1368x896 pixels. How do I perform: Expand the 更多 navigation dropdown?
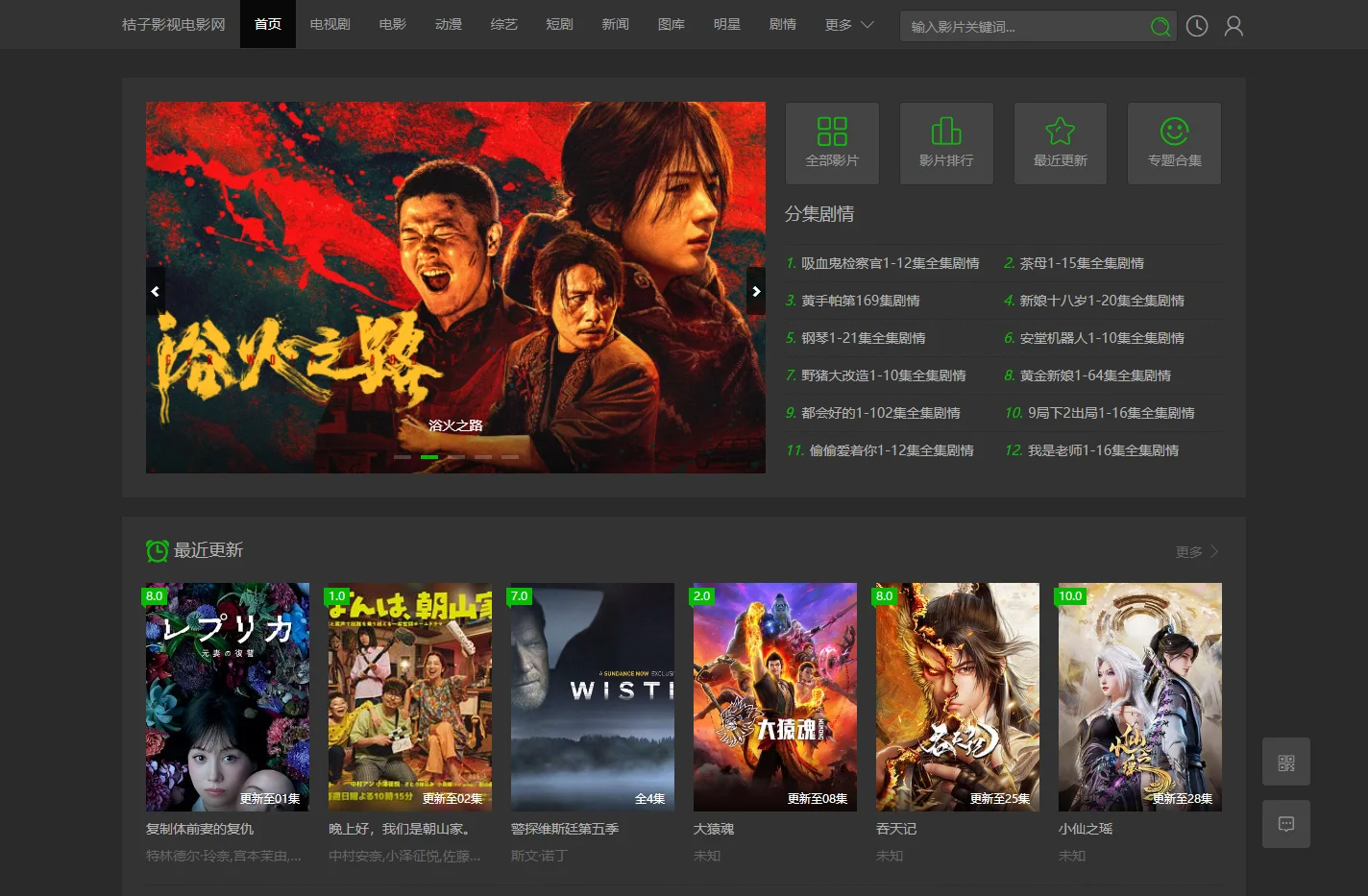tap(849, 24)
